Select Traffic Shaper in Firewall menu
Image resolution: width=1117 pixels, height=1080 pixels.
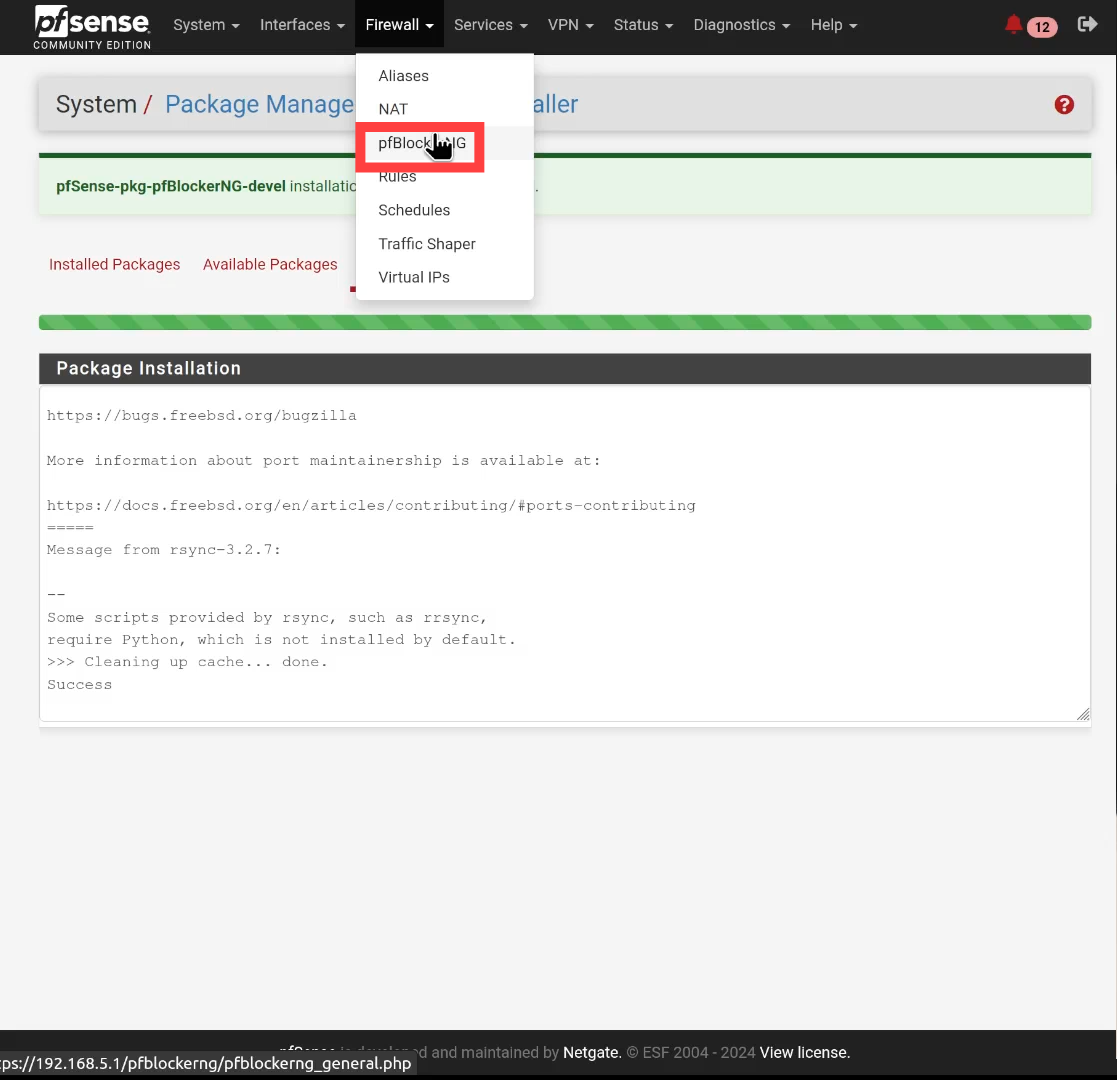coord(445,244)
